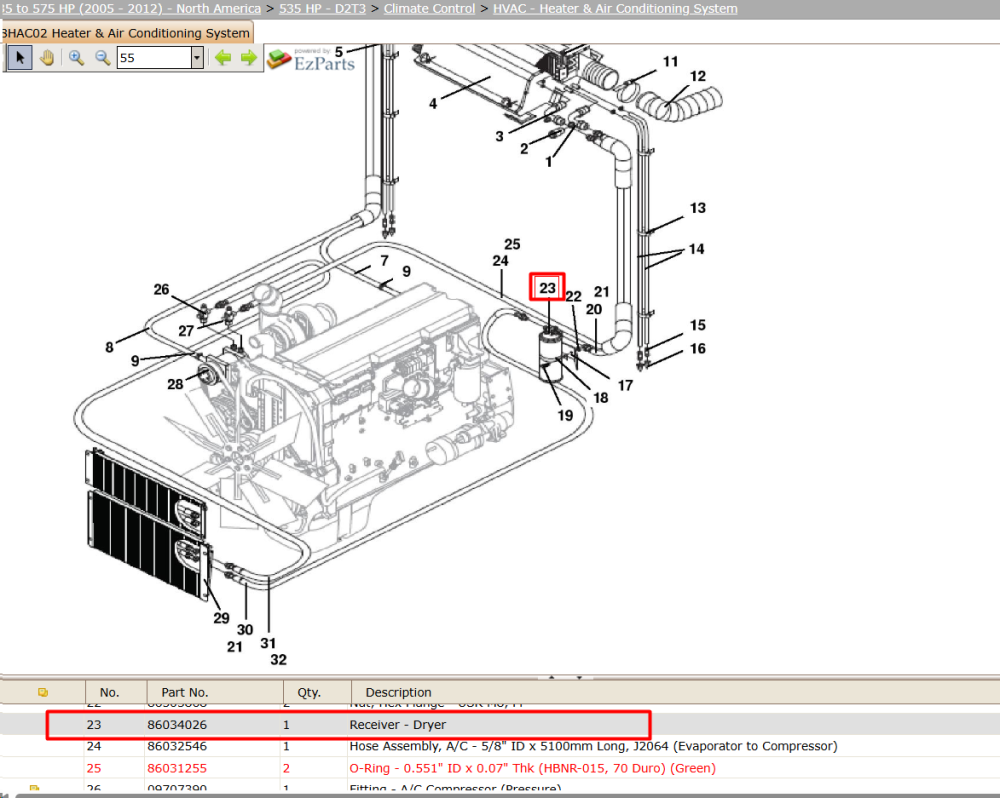This screenshot has width=1000, height=798.
Task: Sort by the Qty. column header
Action: tap(309, 692)
